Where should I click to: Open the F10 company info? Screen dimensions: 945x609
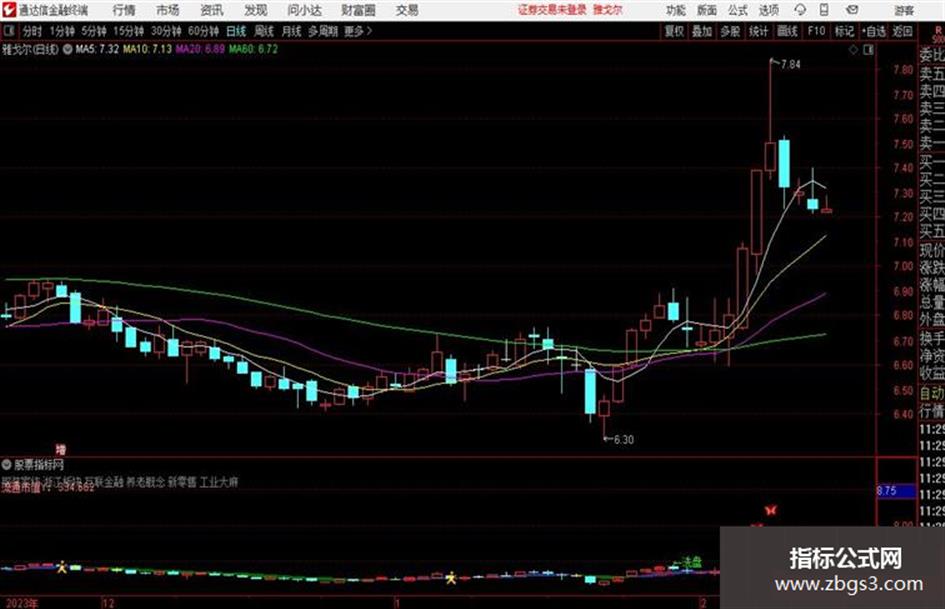click(x=817, y=31)
